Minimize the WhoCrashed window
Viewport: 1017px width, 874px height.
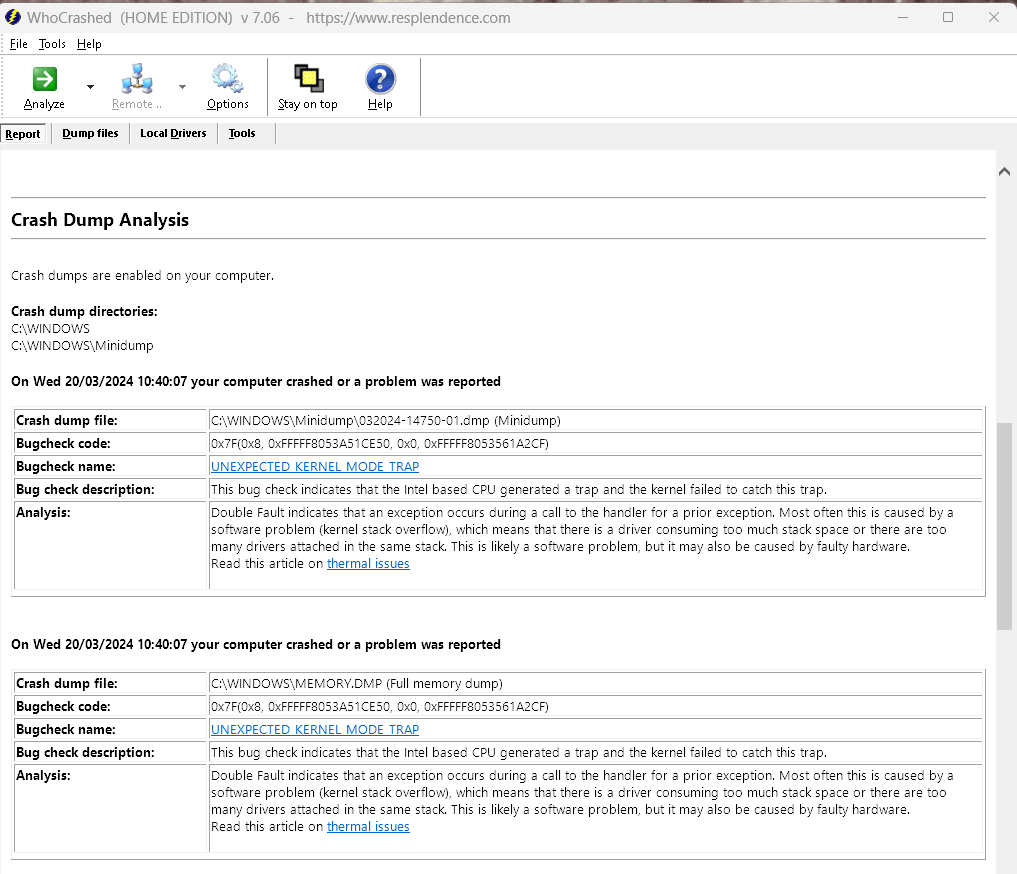point(902,18)
